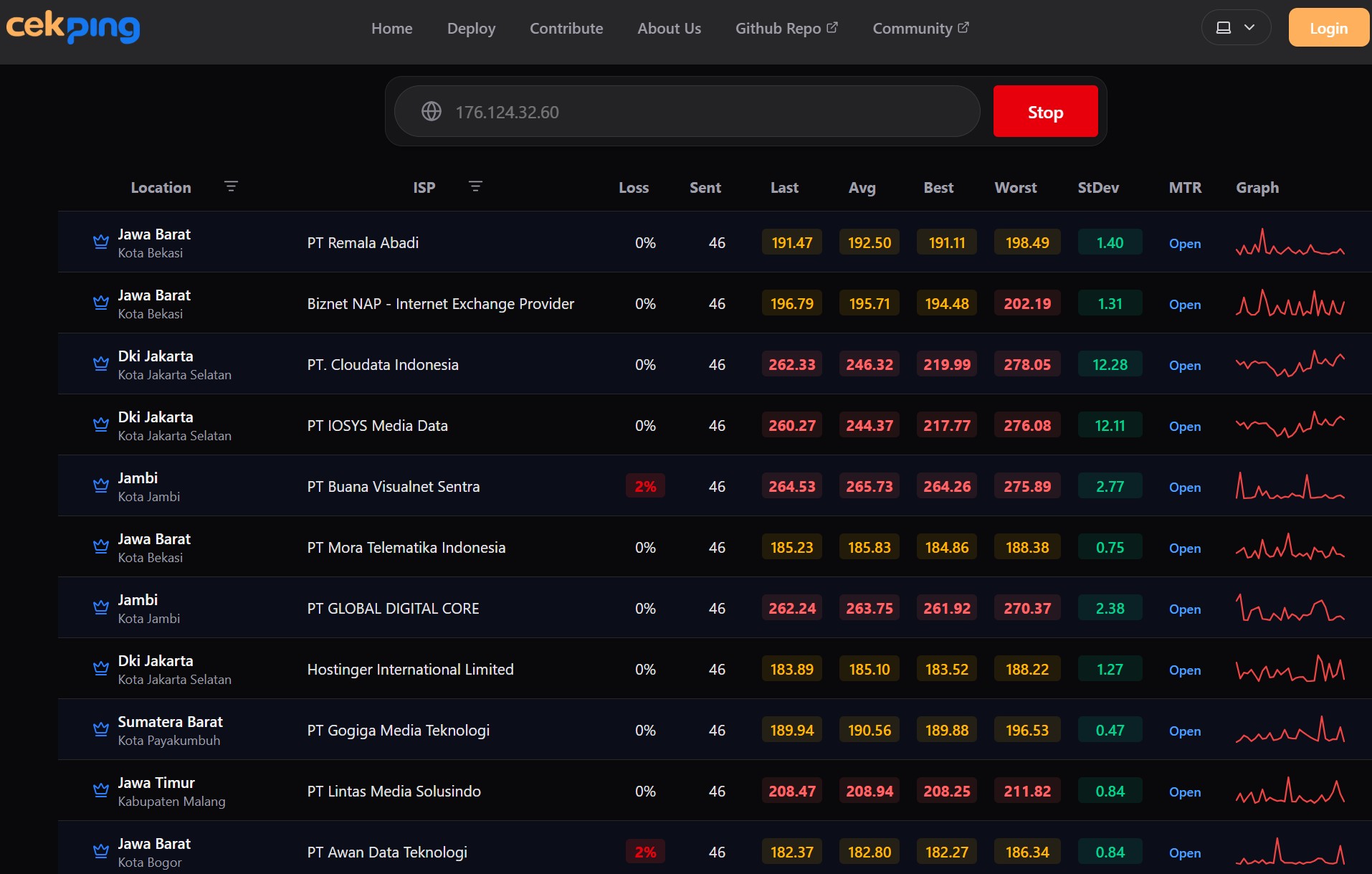Click crown icon for PT Remala Abadi row
Screen dimensions: 1372x874
click(x=101, y=242)
